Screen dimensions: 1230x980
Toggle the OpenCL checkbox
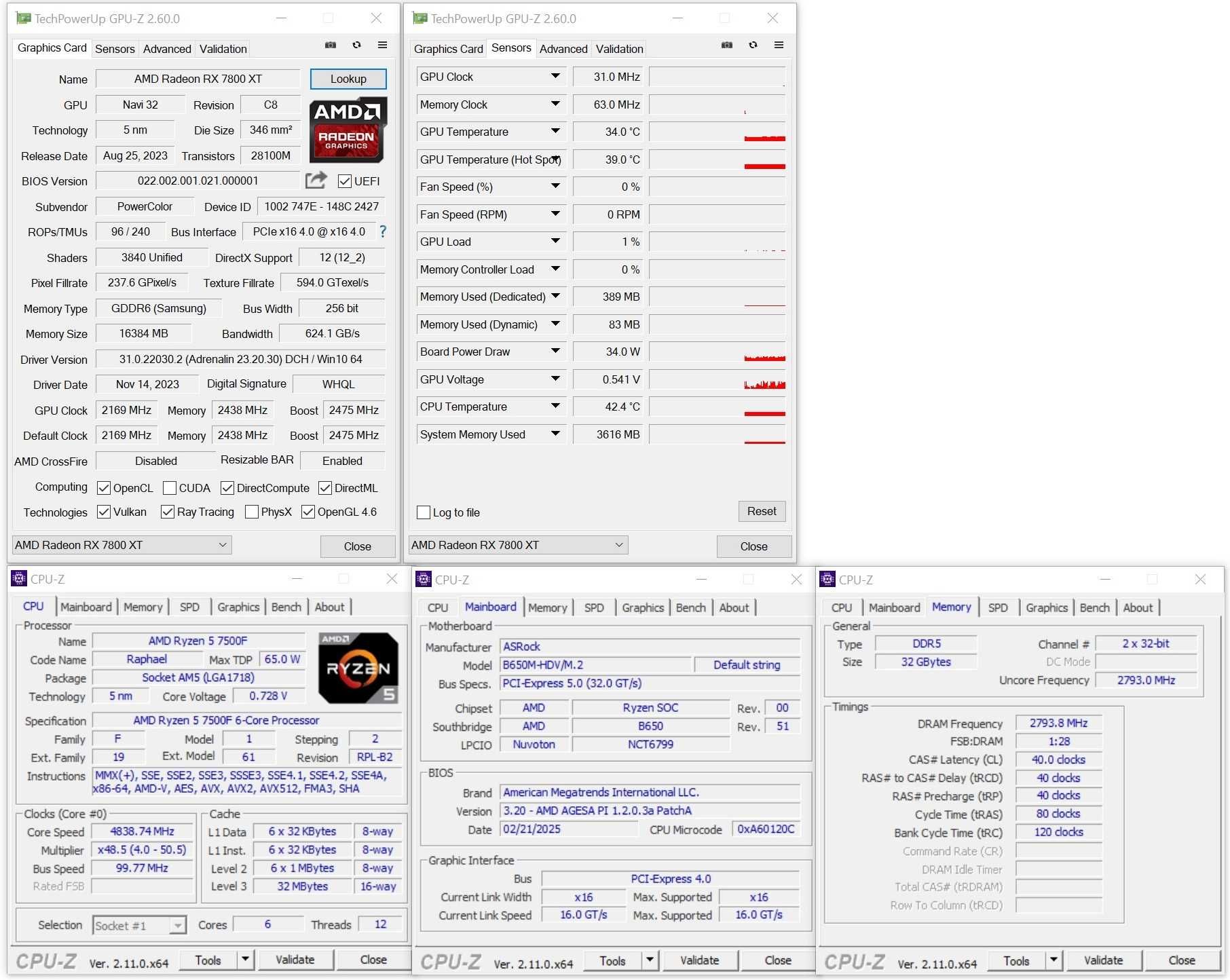(104, 488)
